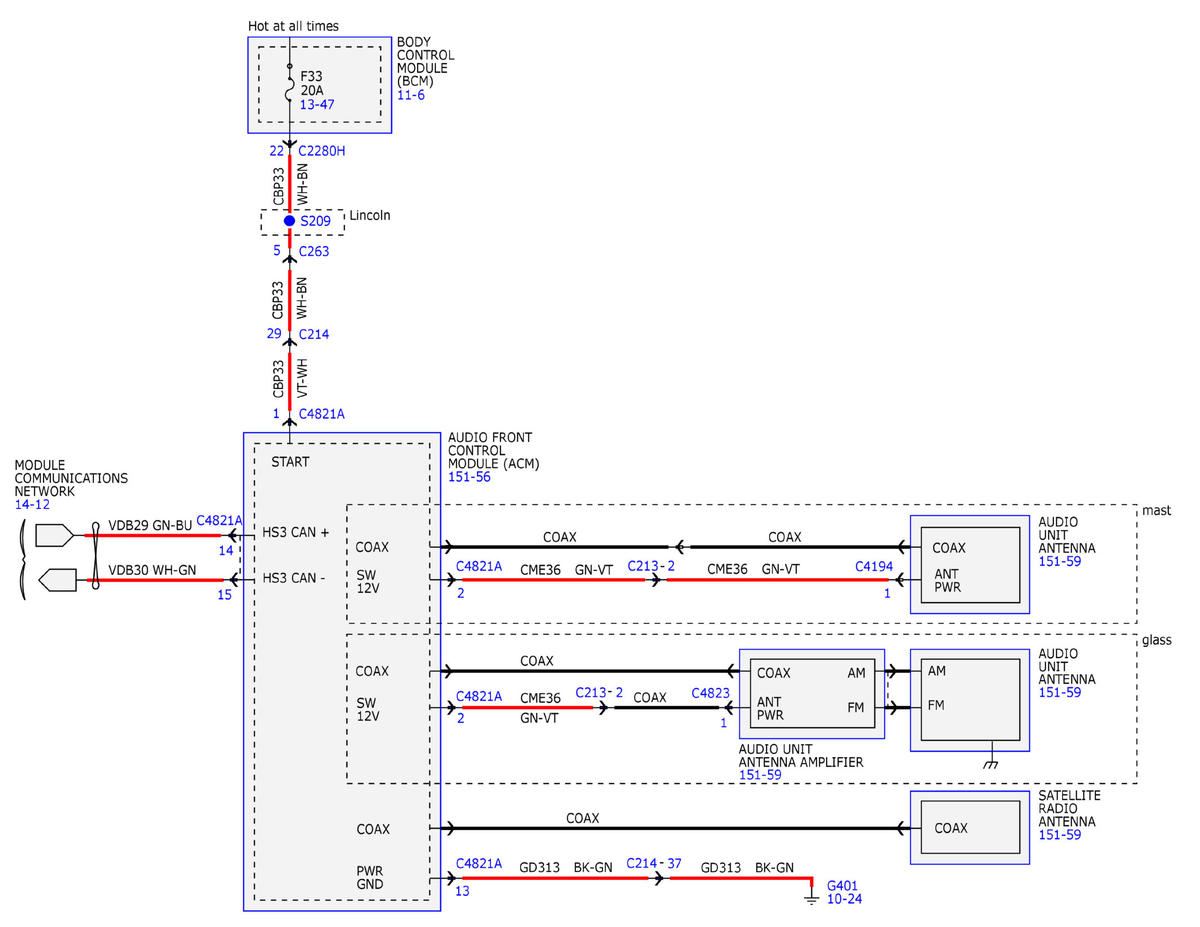1200x927 pixels.
Task: Open Module Communications Network 14-12 link
Action: [x=31, y=507]
